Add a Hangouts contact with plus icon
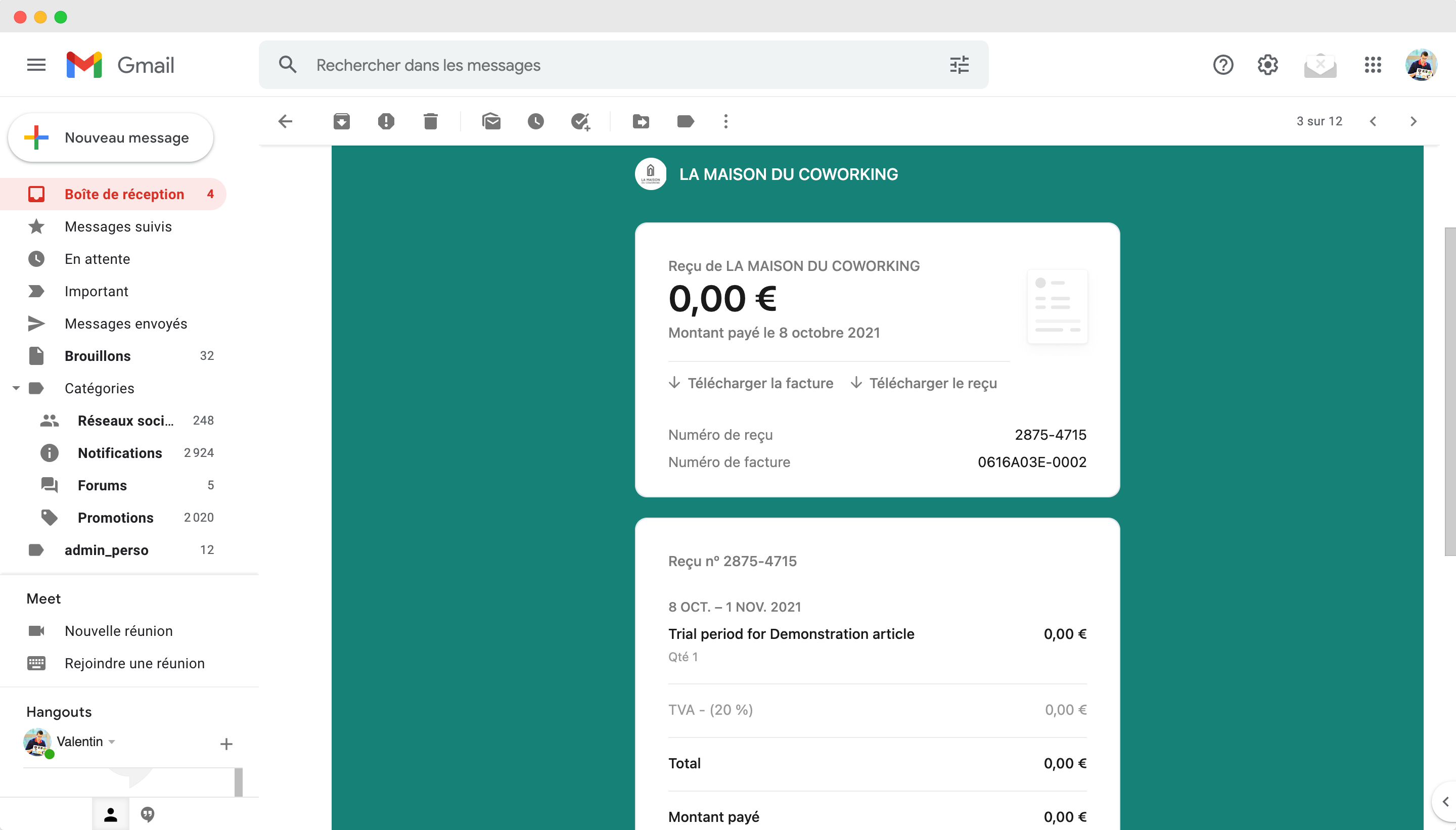 click(x=226, y=744)
